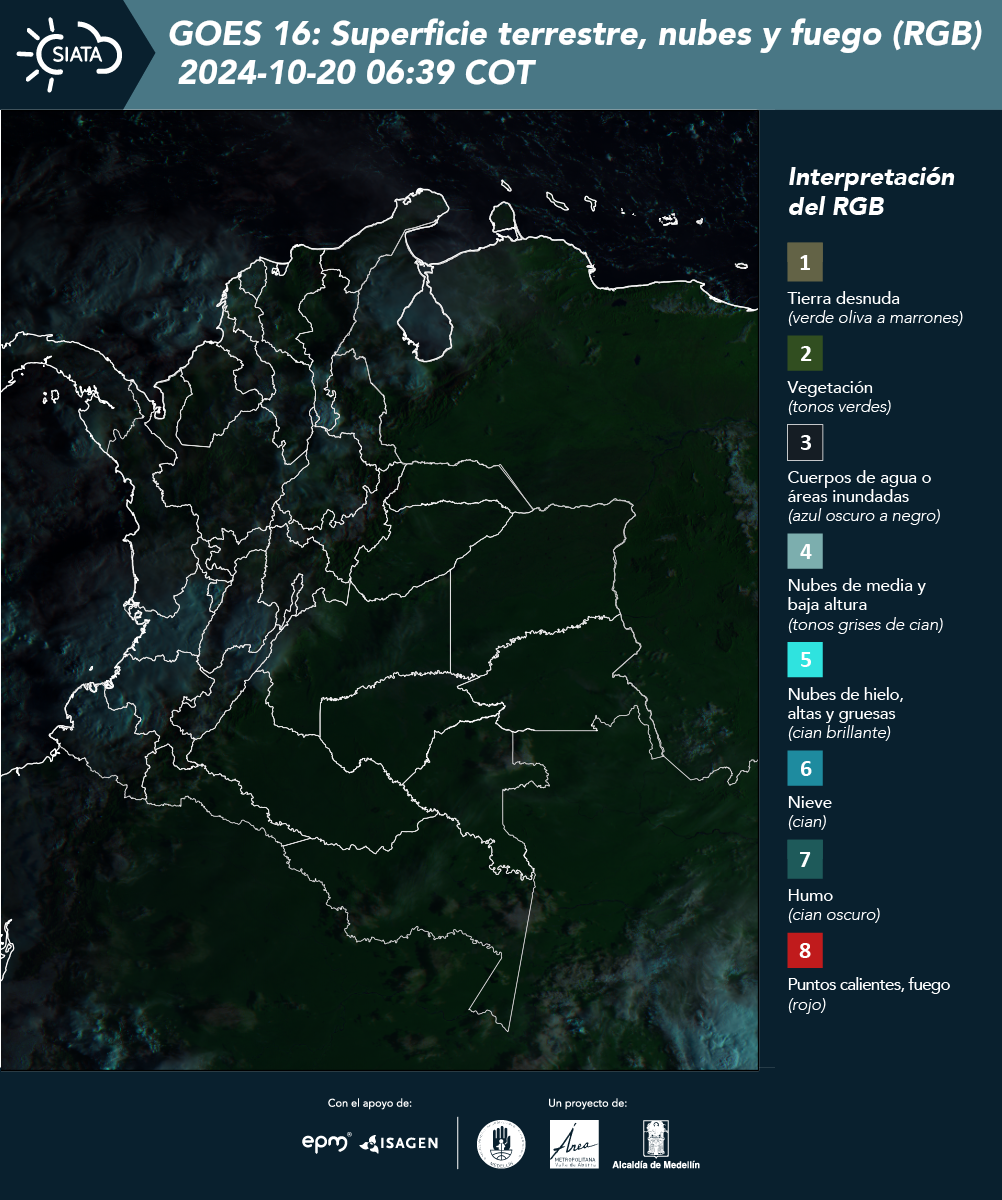The image size is (1002, 1200).
Task: Click the '(rojo)' description text
Action: click(807, 1005)
